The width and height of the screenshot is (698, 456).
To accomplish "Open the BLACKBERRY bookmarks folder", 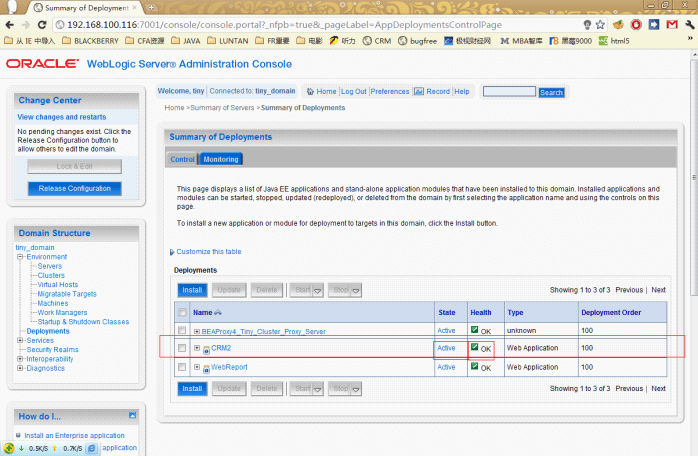I will tap(90, 41).
